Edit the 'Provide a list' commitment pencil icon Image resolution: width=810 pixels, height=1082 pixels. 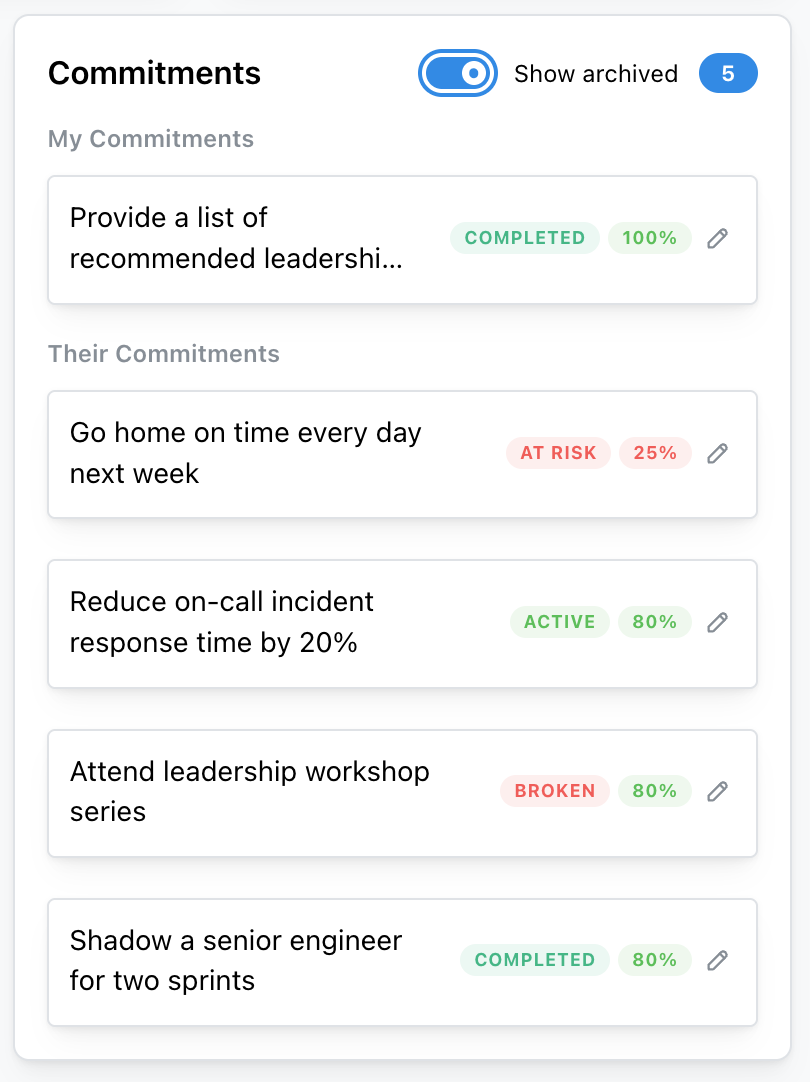point(717,238)
